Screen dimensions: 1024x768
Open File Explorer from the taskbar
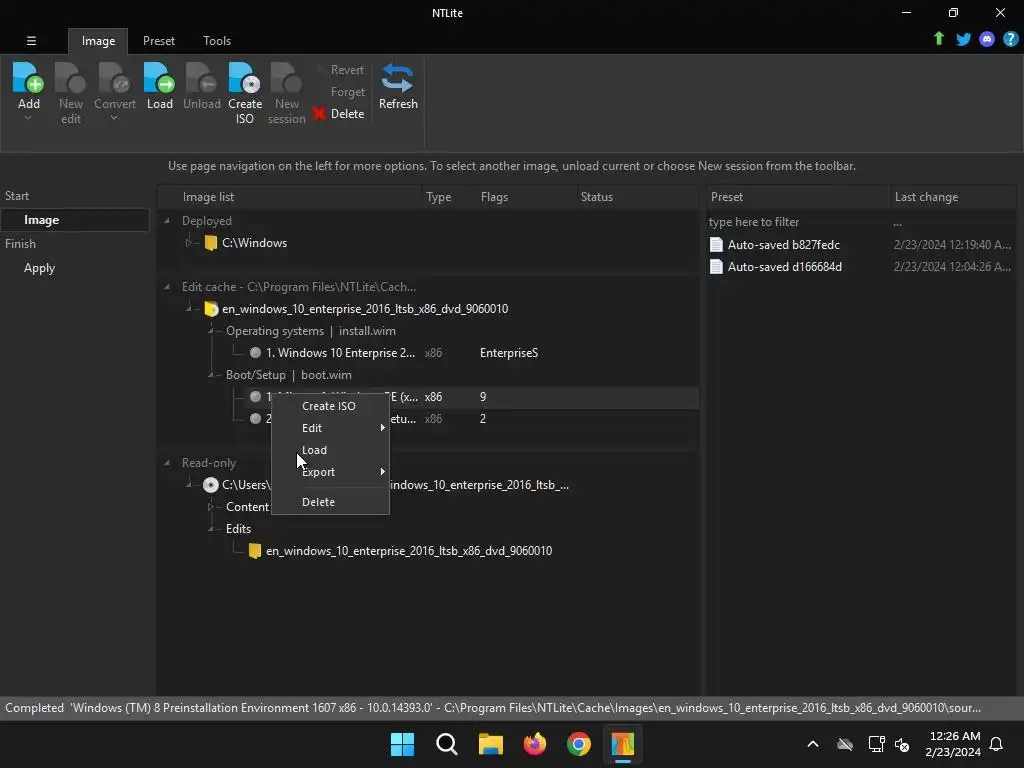point(490,744)
